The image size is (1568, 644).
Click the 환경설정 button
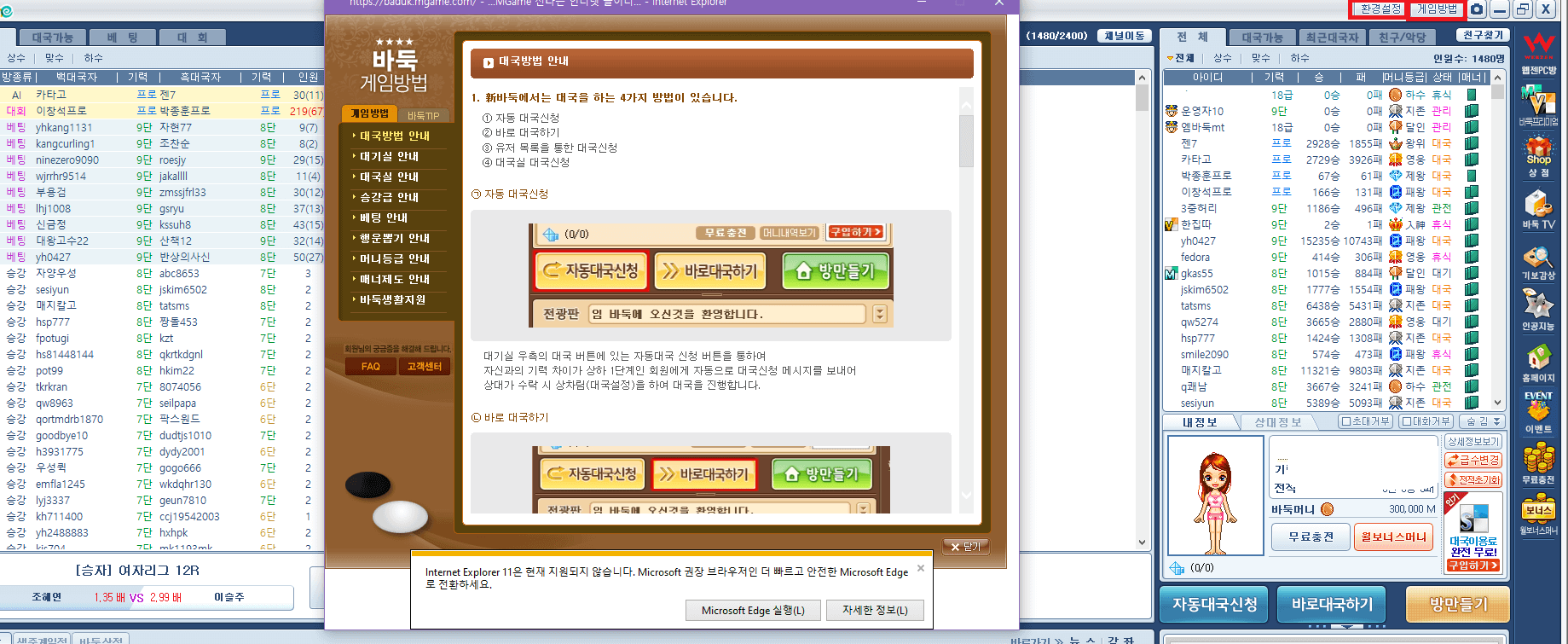pos(1380,9)
